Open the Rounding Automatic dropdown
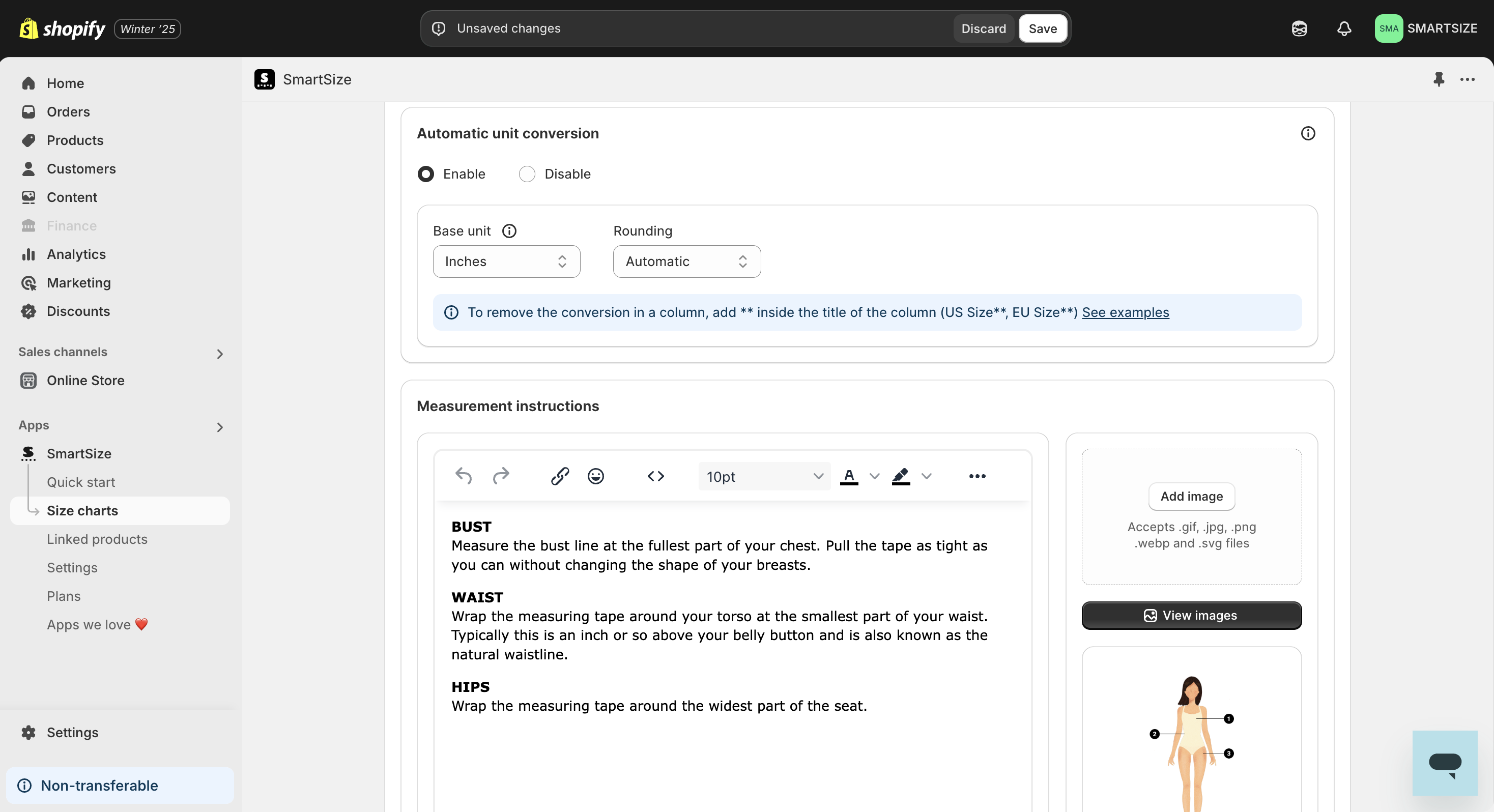Screen dimensions: 1494x812 [x=686, y=262]
